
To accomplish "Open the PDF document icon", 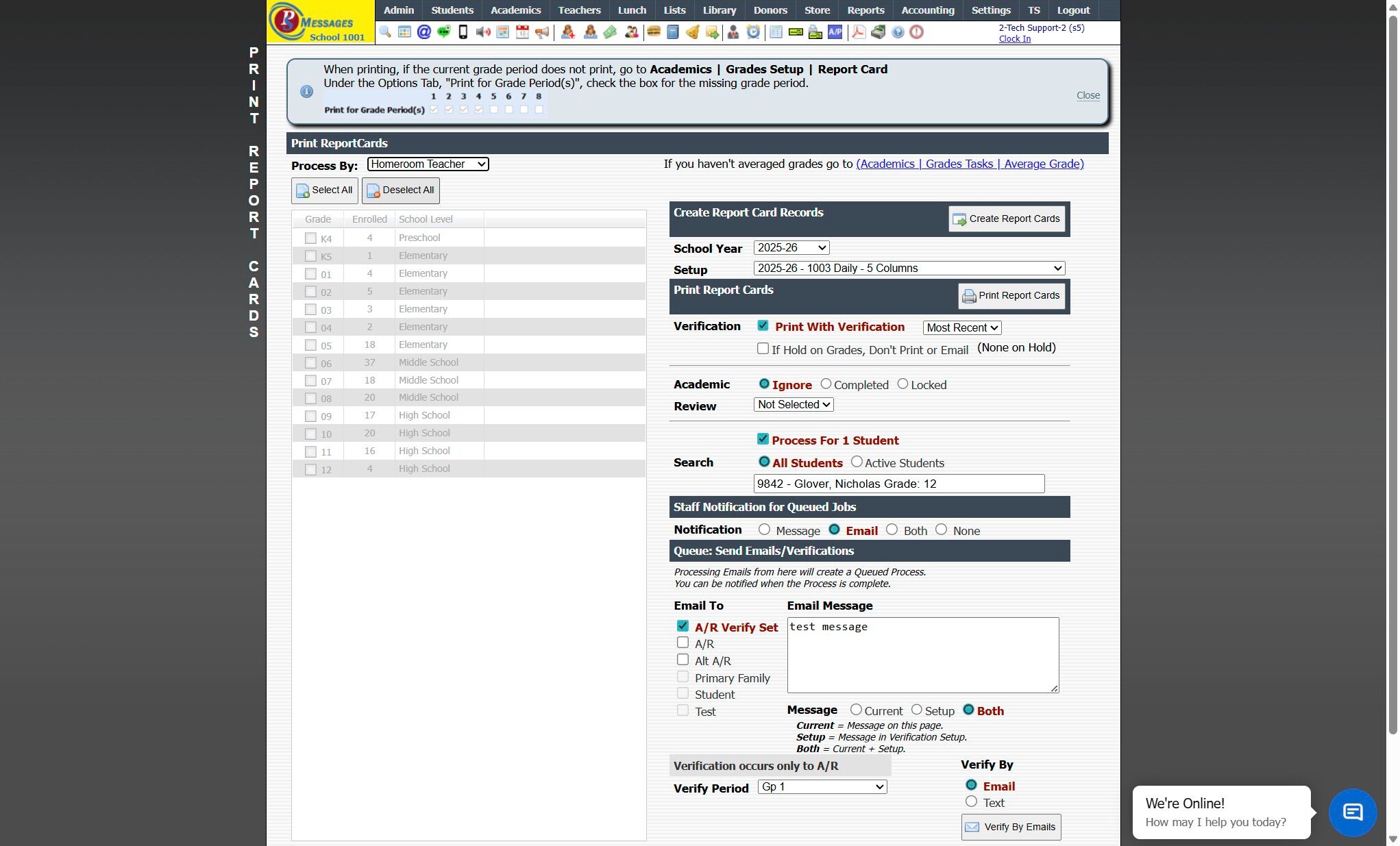I will [858, 32].
